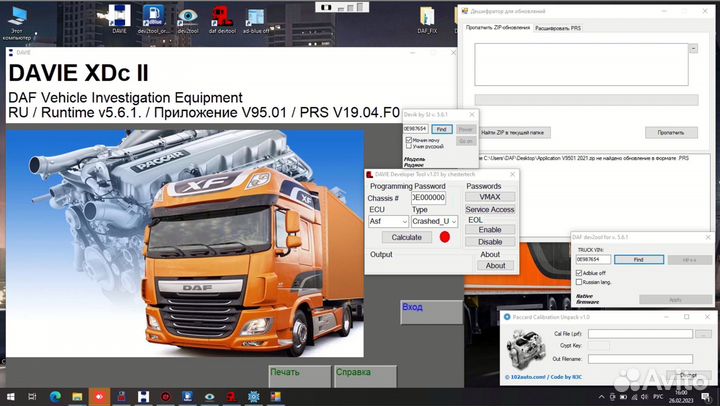Open File Explorer from taskbar
The height and width of the screenshot is (406, 720).
click(77, 396)
